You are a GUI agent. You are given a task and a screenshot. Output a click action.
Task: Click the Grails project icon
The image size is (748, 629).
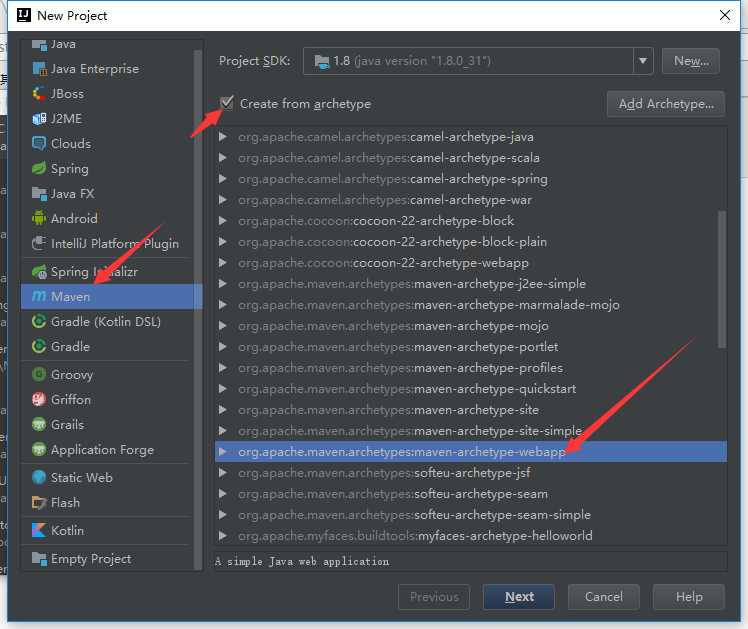tap(40, 424)
